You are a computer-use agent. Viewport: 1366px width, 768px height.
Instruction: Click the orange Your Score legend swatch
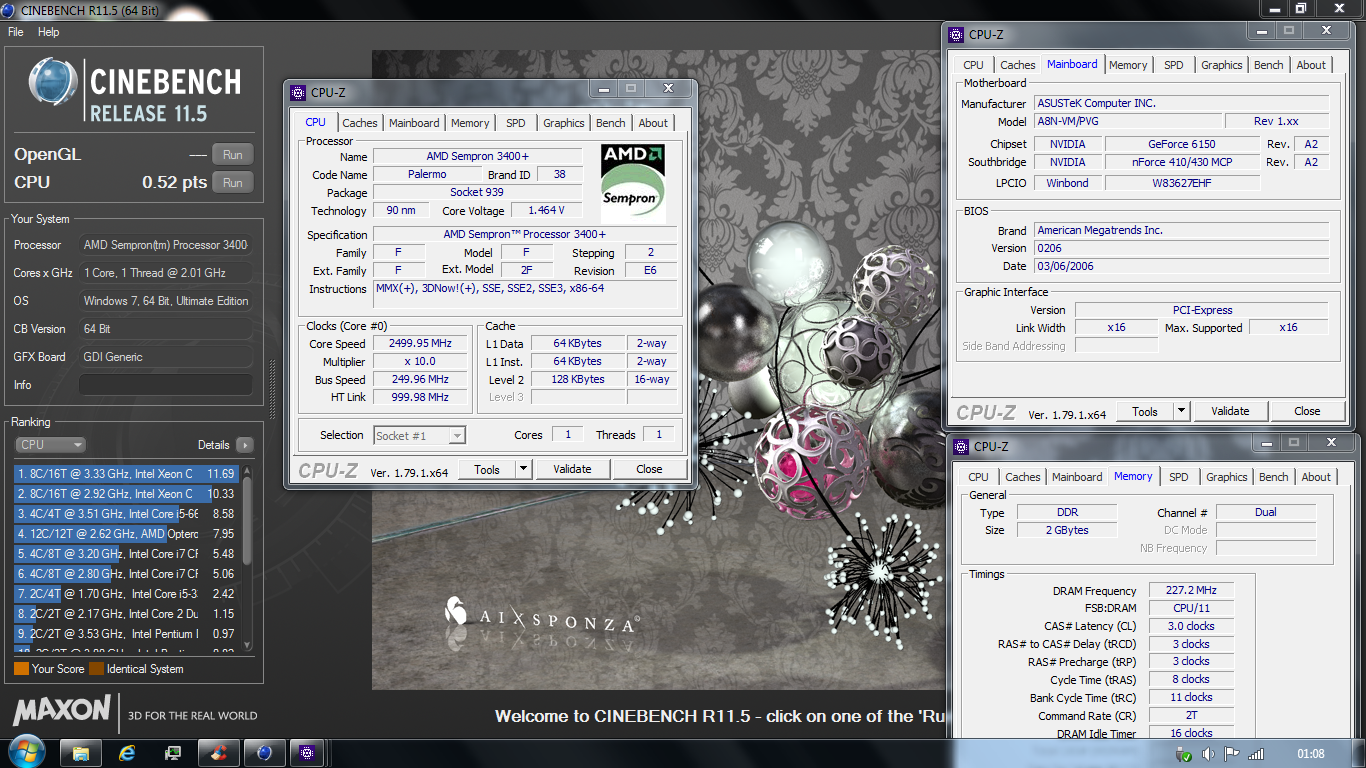tap(21, 669)
